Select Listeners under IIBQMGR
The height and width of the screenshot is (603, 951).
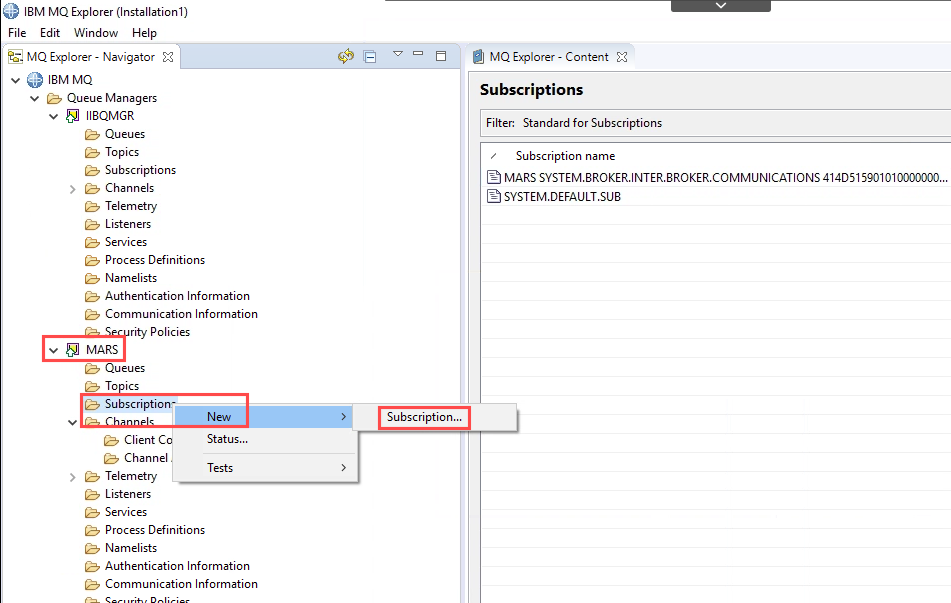click(127, 224)
